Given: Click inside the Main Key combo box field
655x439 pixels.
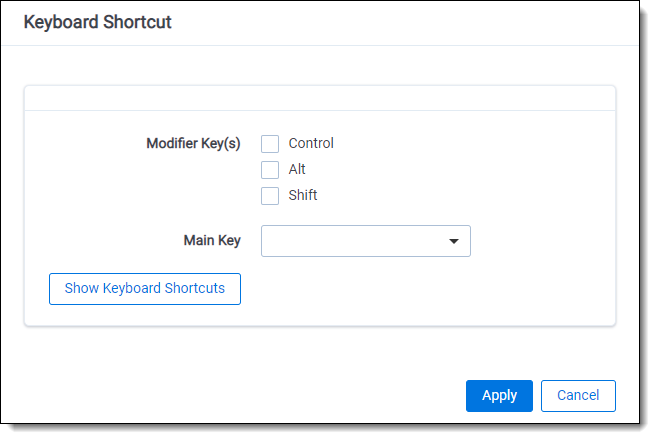Looking at the screenshot, I should (x=350, y=241).
